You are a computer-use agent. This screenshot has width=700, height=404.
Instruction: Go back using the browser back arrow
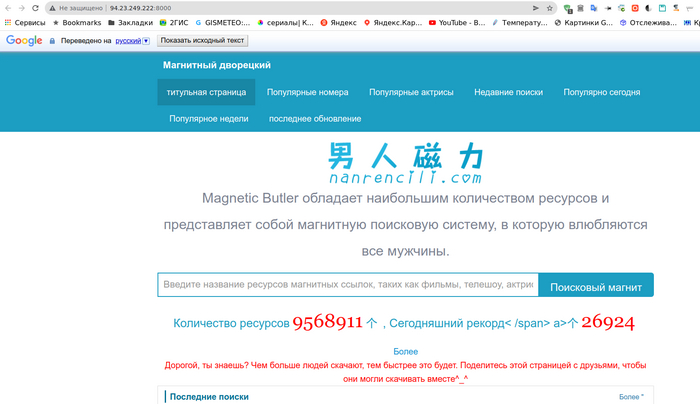pos(8,8)
